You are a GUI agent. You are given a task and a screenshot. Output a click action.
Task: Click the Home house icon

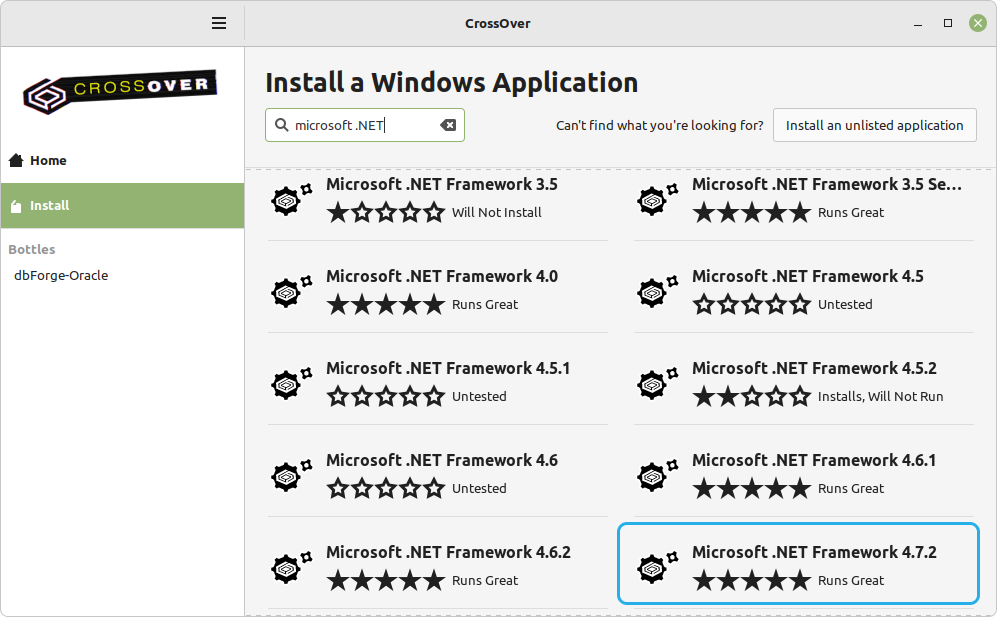pos(17,160)
